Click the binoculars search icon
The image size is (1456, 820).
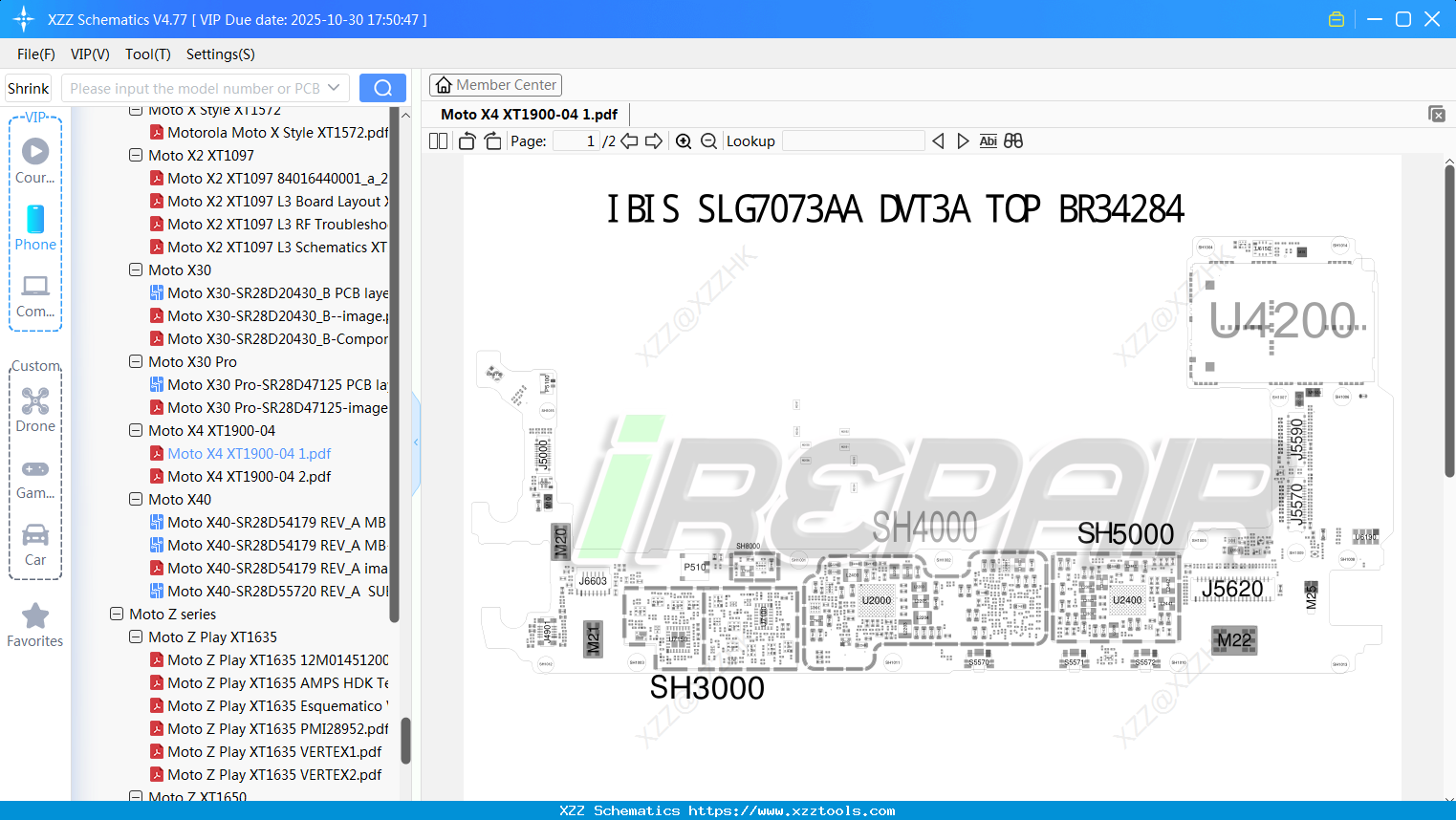[x=1013, y=141]
